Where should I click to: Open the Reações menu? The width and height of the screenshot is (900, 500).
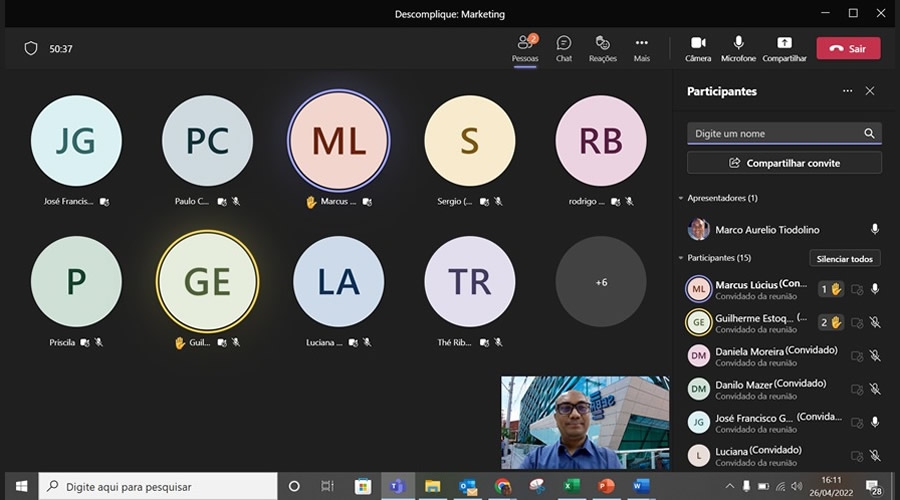tap(602, 47)
